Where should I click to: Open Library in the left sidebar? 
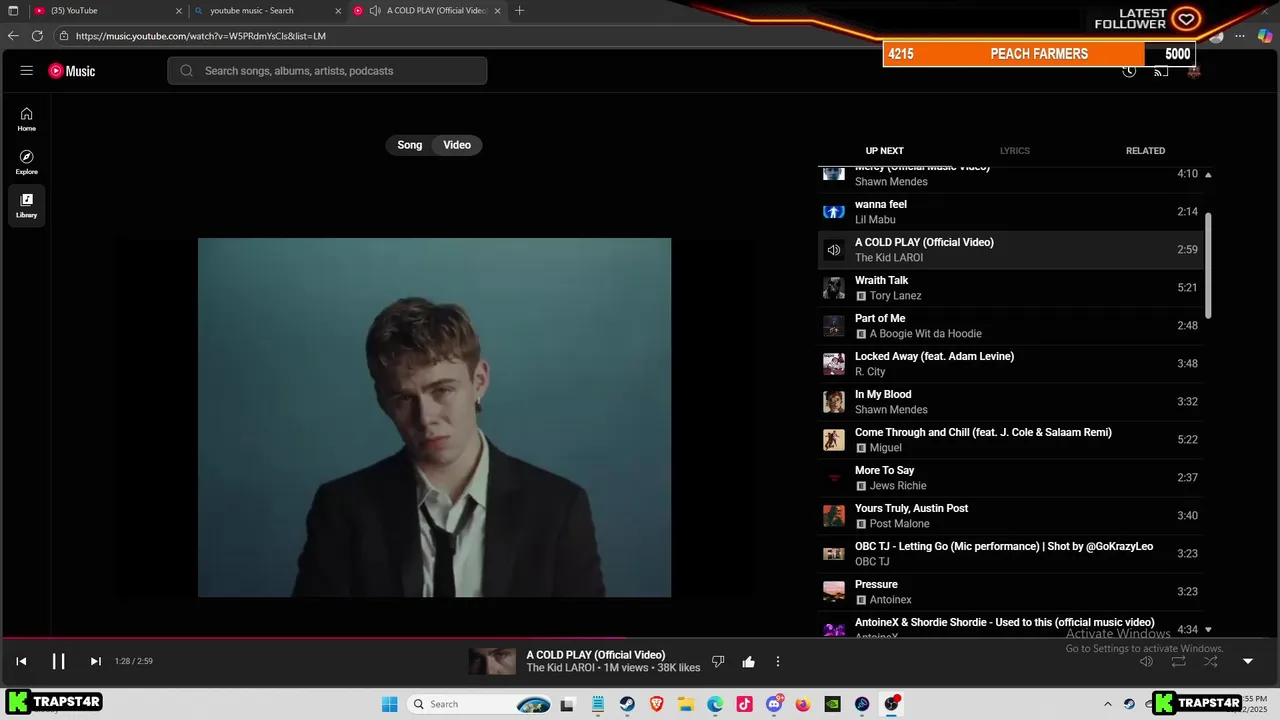coord(27,206)
